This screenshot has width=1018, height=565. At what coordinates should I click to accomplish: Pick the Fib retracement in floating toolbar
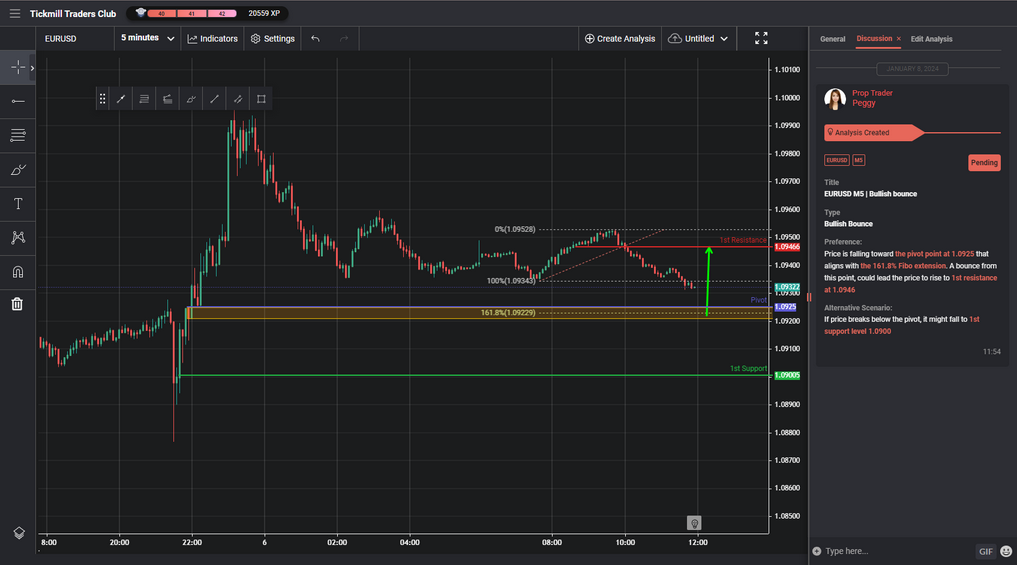(144, 99)
